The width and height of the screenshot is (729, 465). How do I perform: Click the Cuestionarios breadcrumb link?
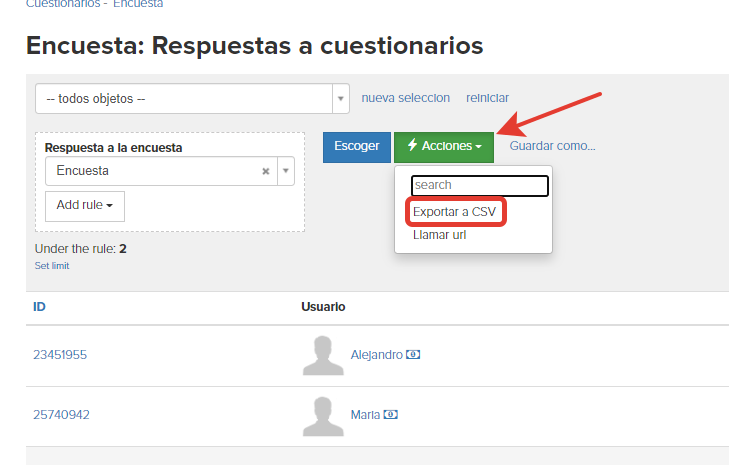(x=63, y=4)
